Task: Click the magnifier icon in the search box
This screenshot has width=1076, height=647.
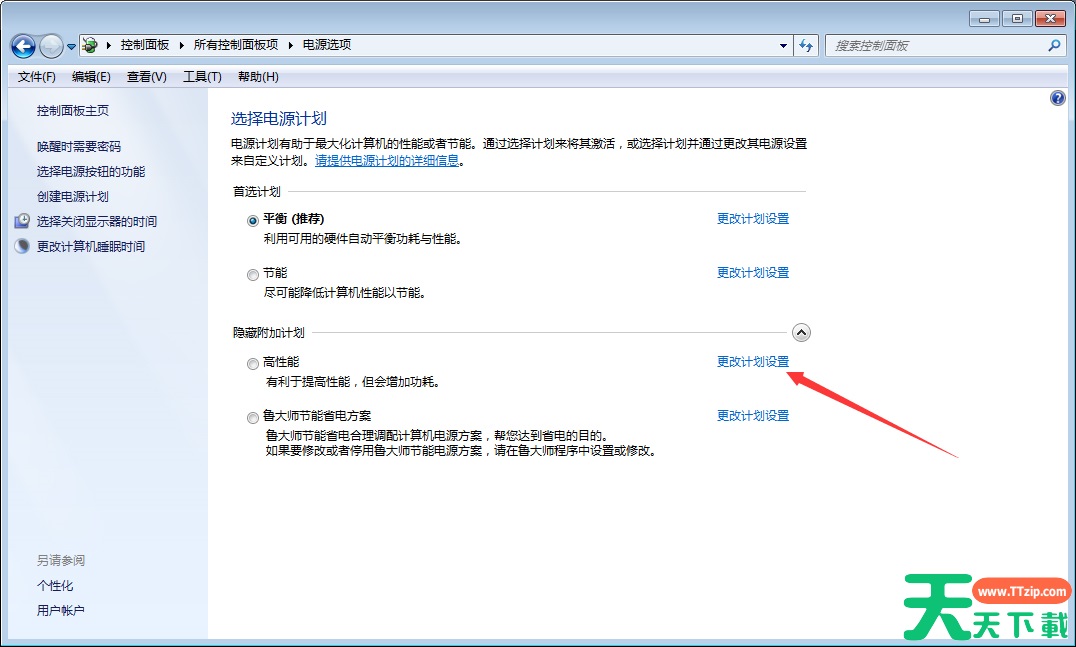Action: click(1053, 46)
